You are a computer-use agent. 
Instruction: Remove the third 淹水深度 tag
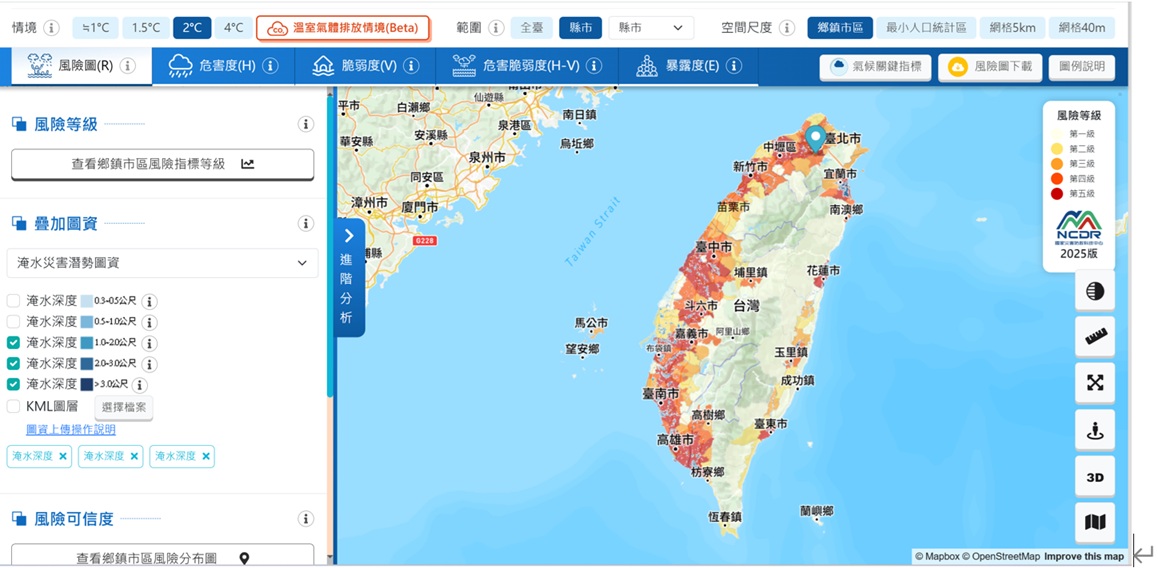coord(206,456)
